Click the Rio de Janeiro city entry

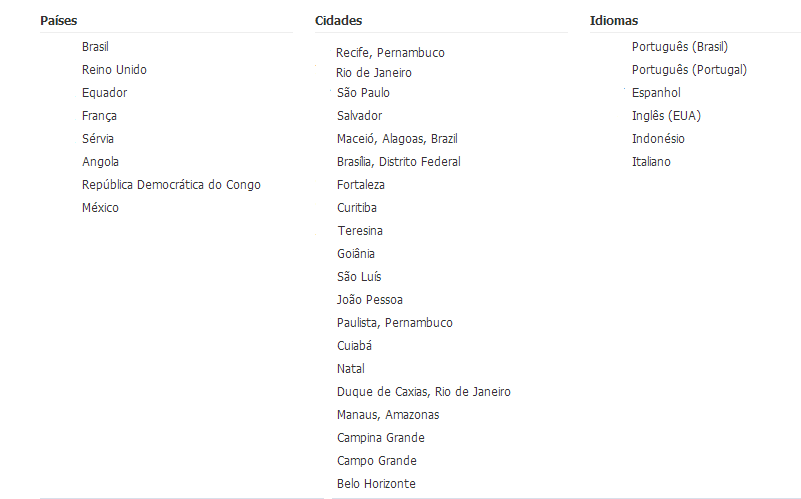pyautogui.click(x=373, y=73)
